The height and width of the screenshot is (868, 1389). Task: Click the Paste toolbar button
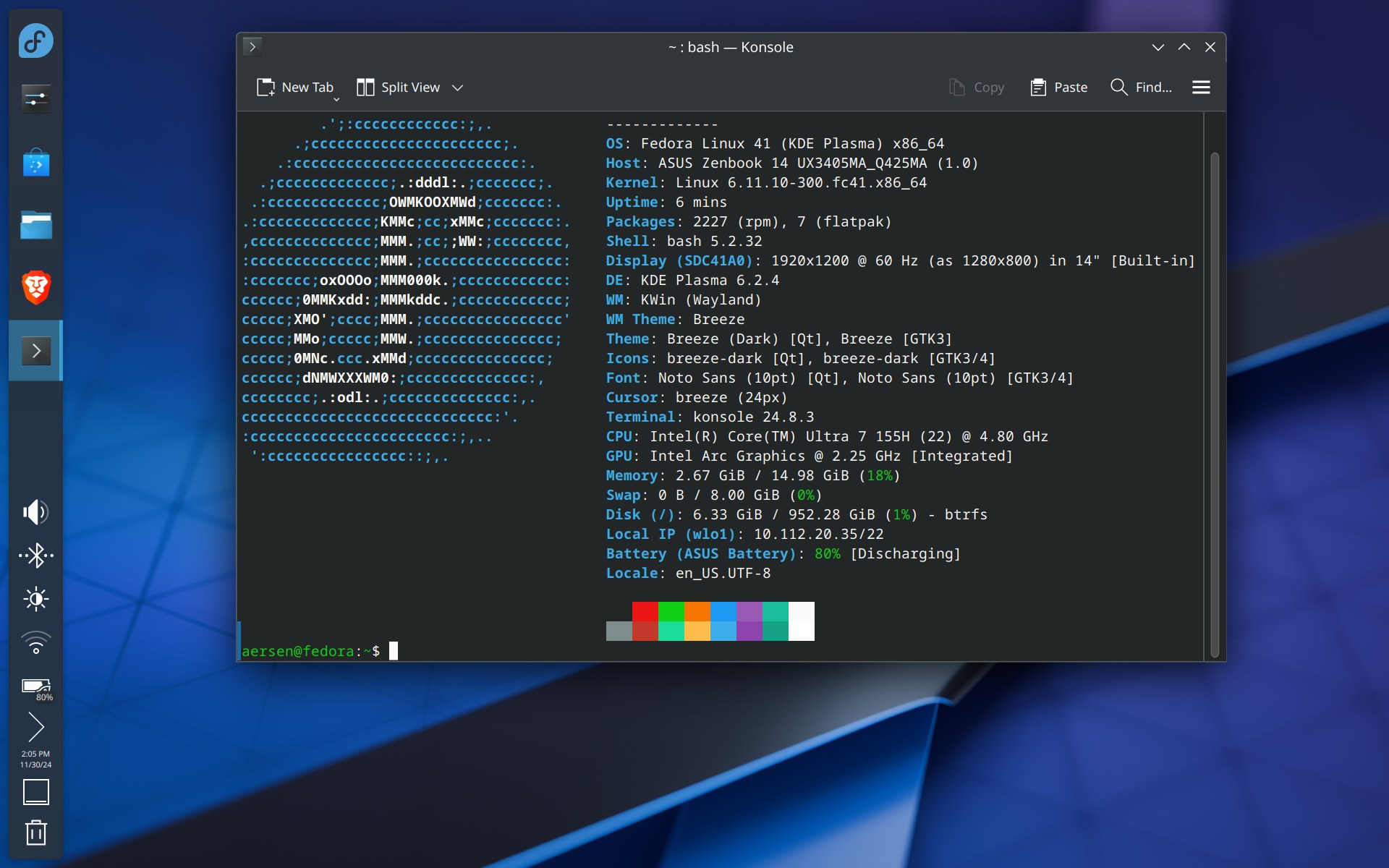pos(1059,88)
